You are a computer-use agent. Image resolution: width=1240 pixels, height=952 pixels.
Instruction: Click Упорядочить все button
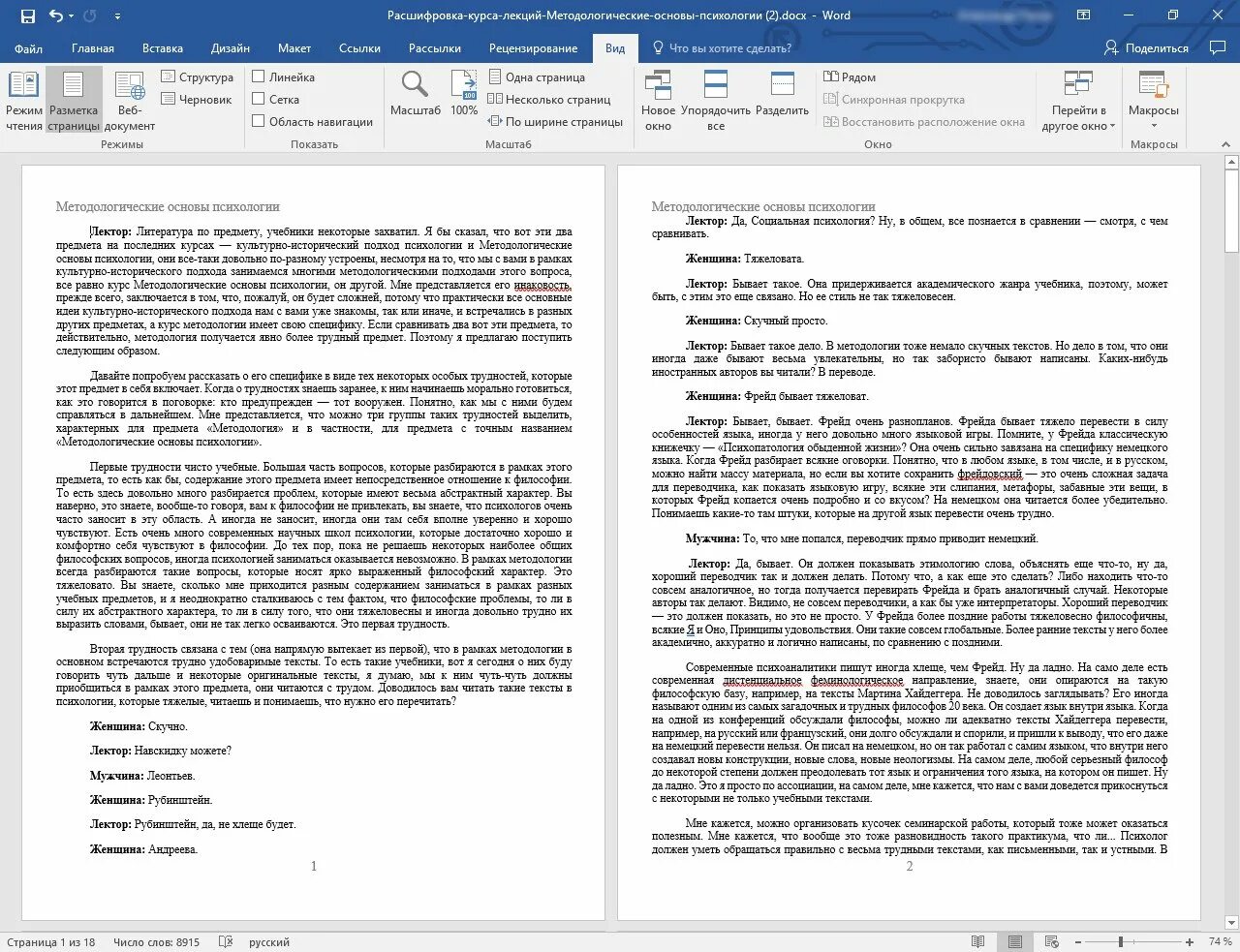pos(716,101)
